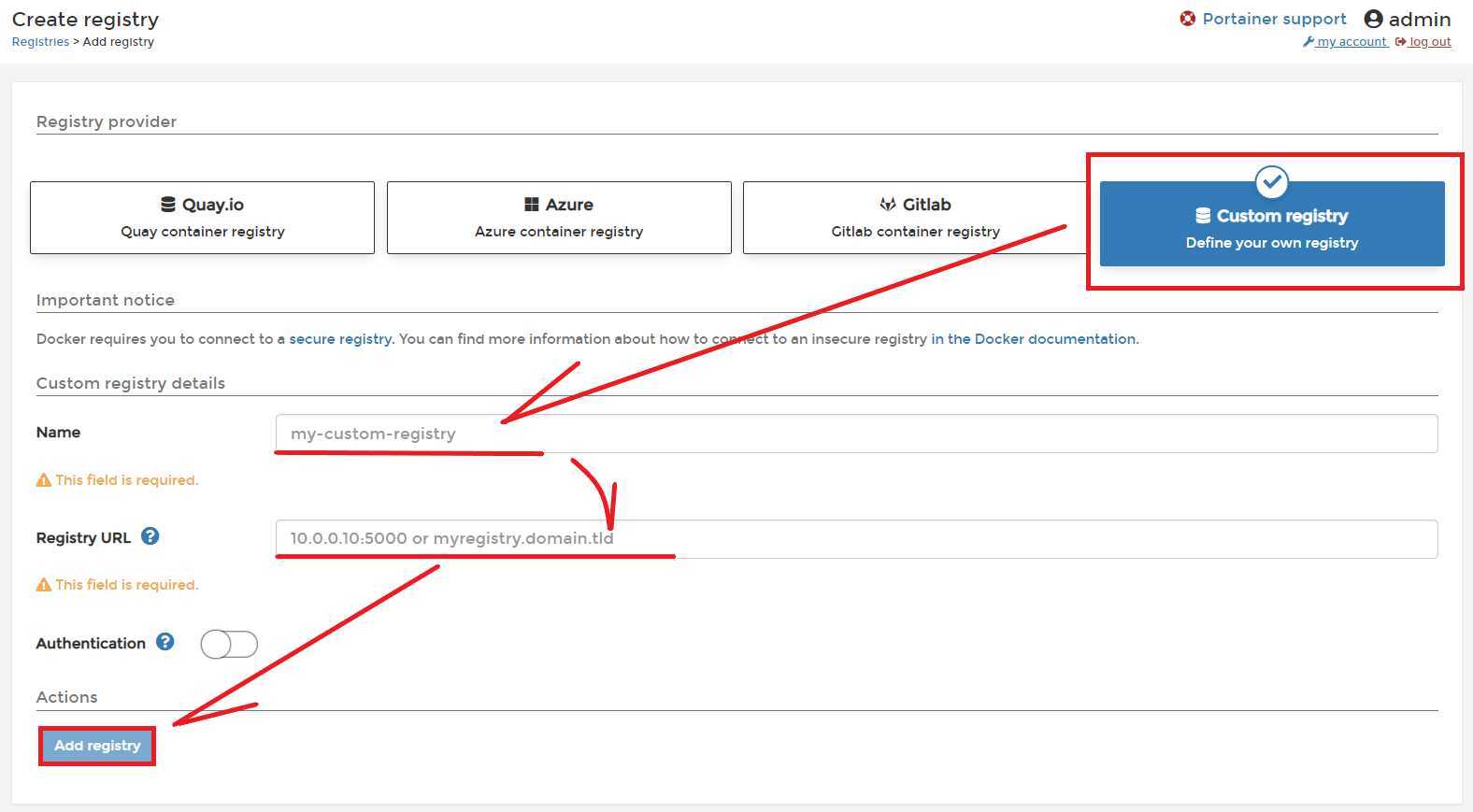1473x812 pixels.
Task: Enable the Authentication toggle switch
Action: 229,644
